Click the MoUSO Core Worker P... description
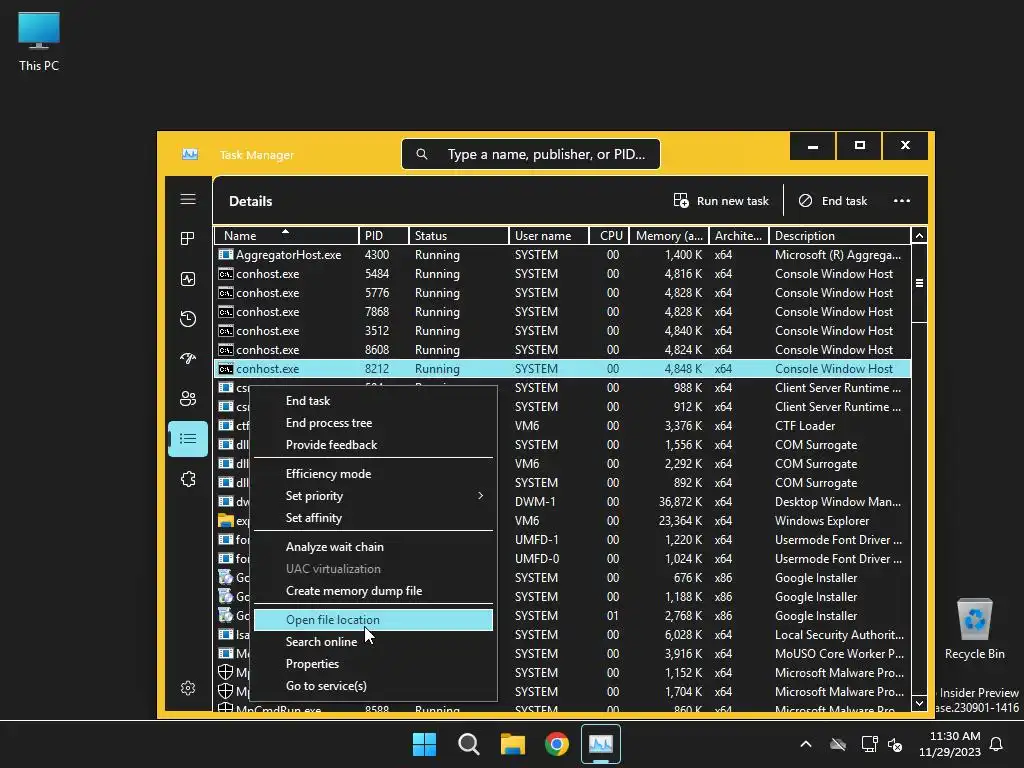1024x768 pixels. [839, 654]
